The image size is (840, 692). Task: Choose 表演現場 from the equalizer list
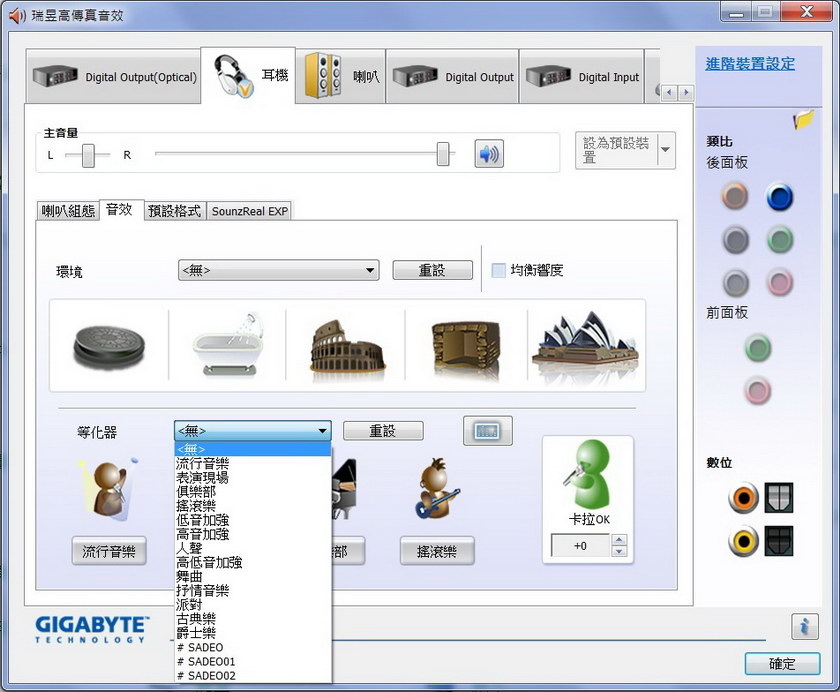[252, 477]
